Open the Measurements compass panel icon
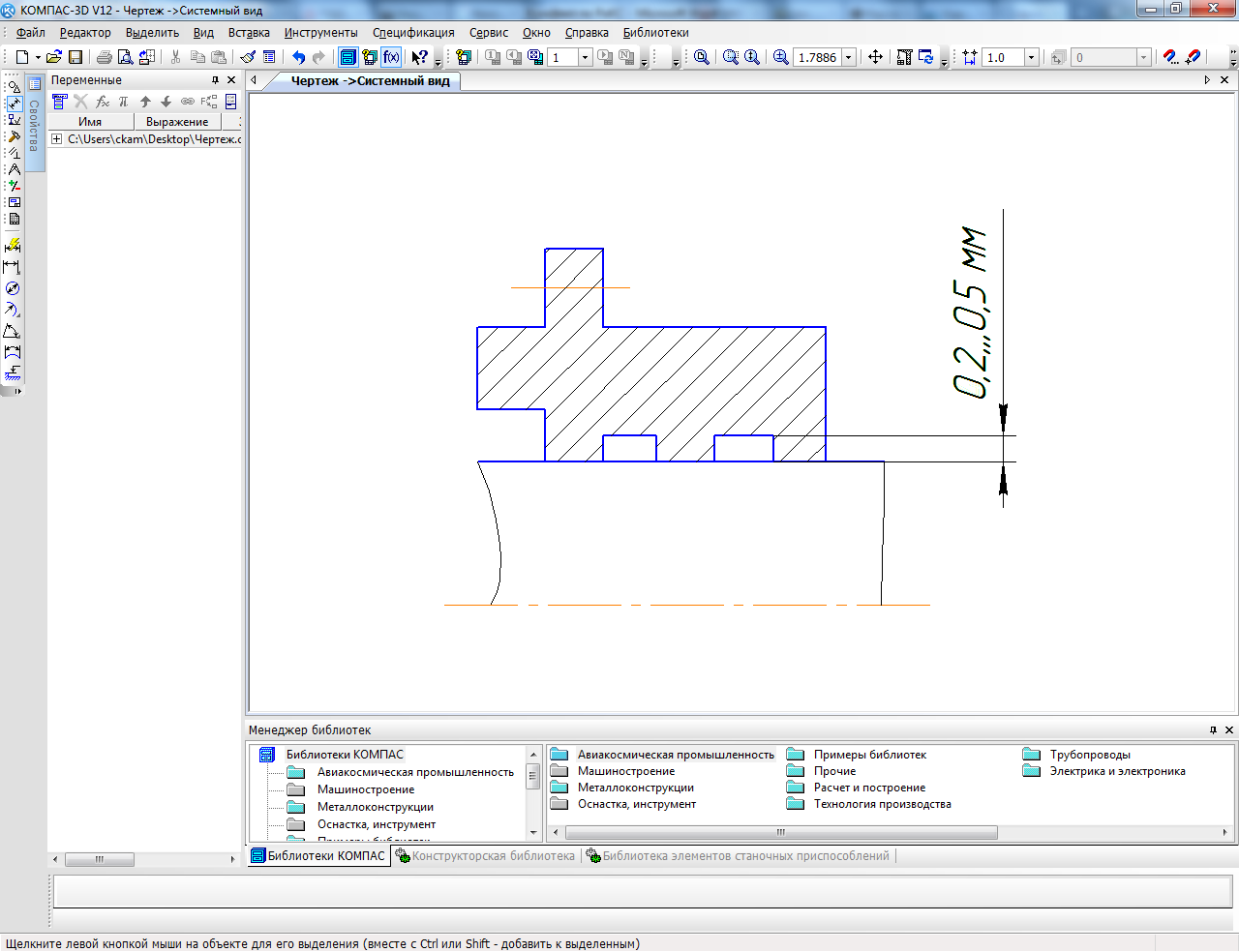Screen dimensions: 1239x952 click(14, 169)
